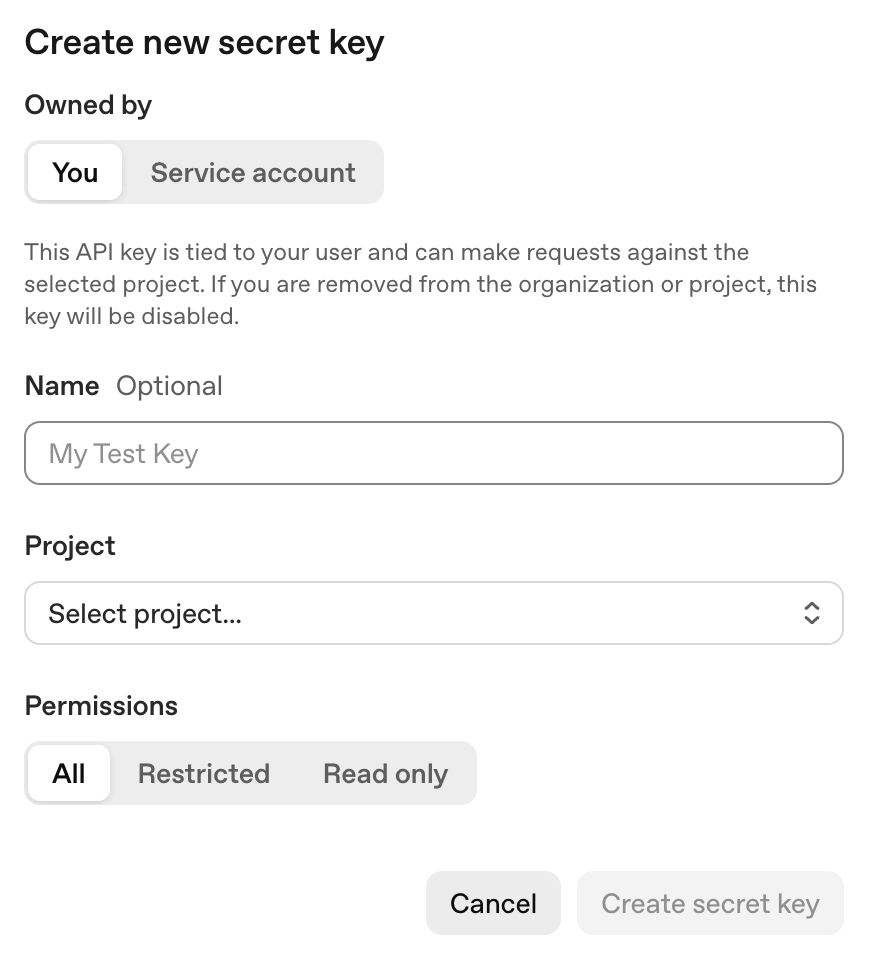Click the "Permissions" section label

tap(101, 706)
